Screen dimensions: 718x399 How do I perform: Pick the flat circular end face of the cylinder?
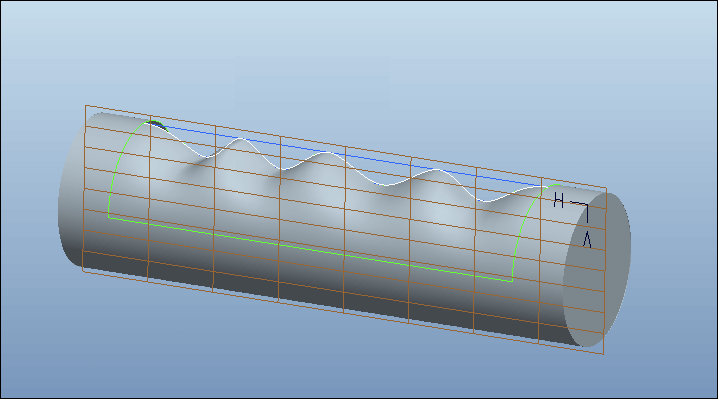pyautogui.click(x=597, y=269)
